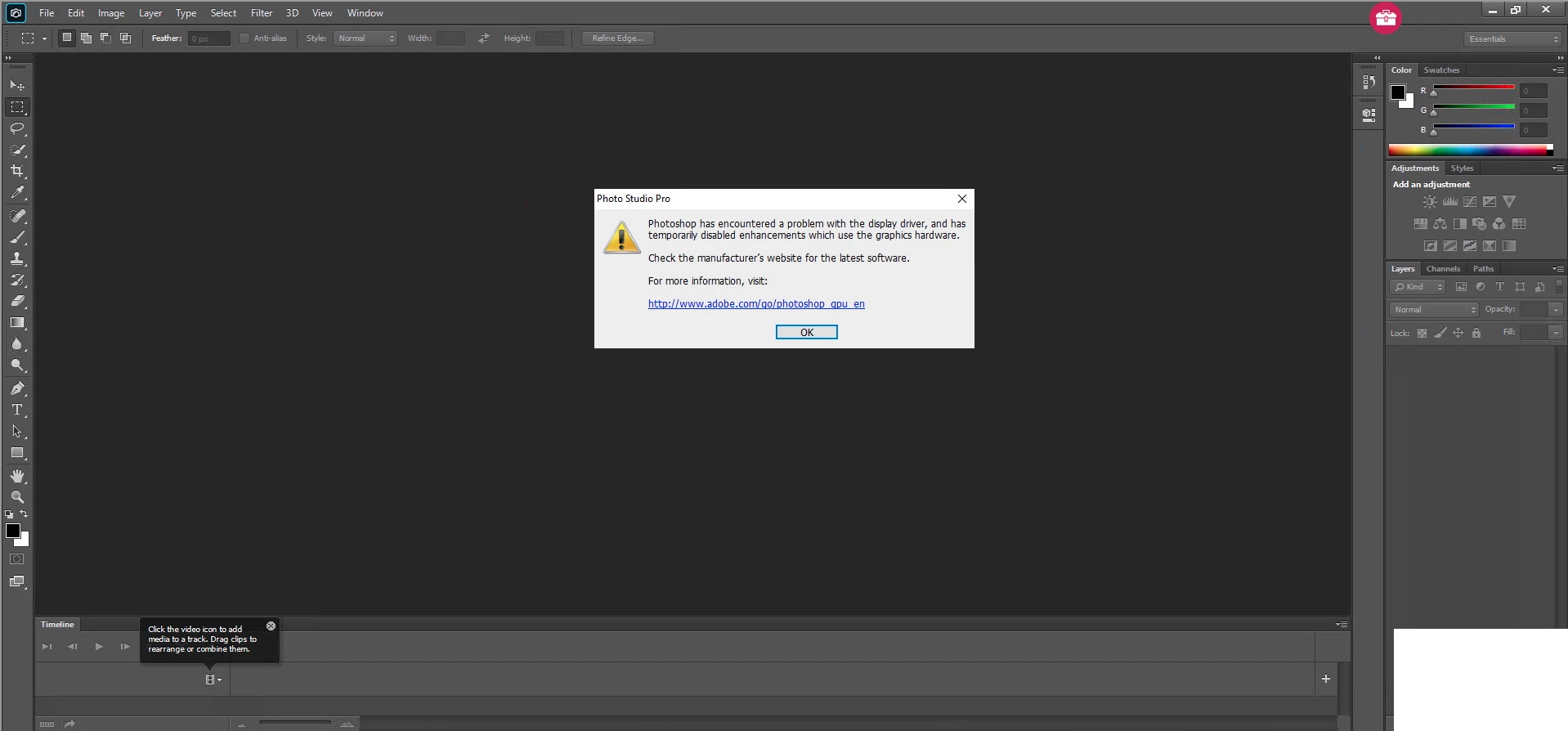Open the History panel icon
This screenshot has height=731, width=1568.
tap(1369, 82)
